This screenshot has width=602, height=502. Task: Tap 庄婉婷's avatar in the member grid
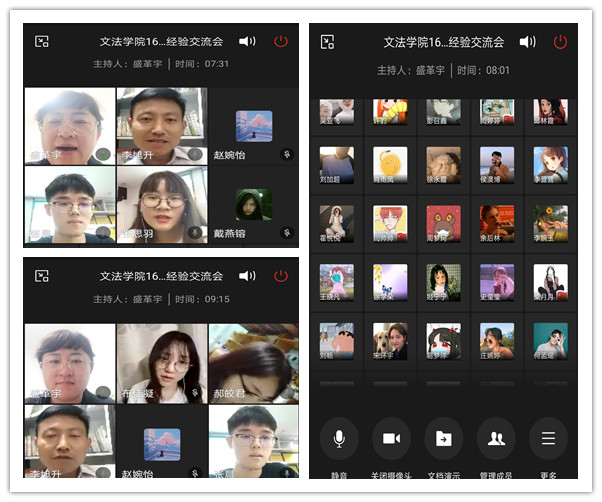pyautogui.click(x=497, y=341)
